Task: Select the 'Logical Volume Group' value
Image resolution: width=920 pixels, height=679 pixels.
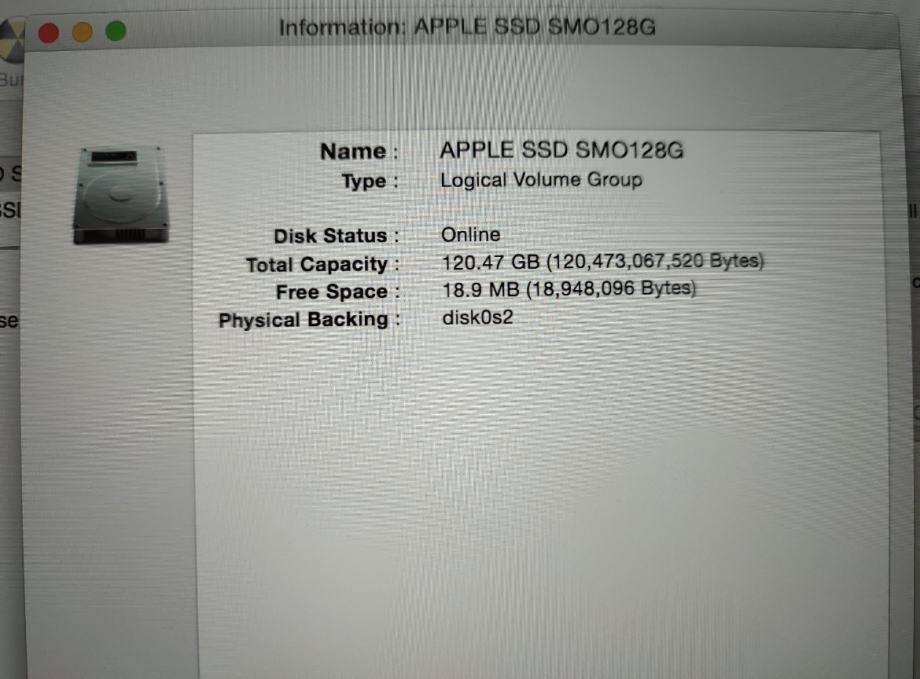Action: pos(541,180)
